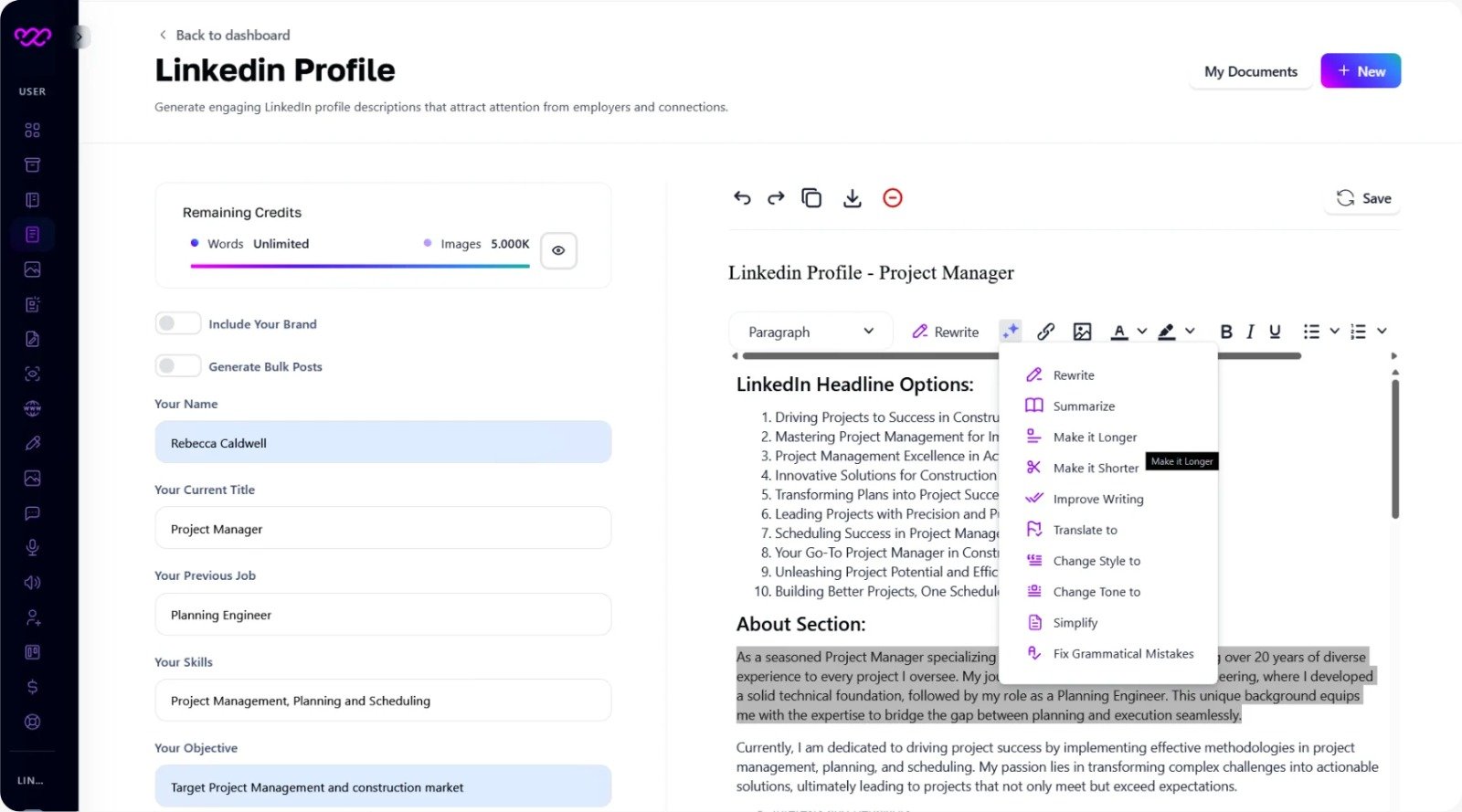Click the toolbar scroll right arrow
Viewport: 1462px width, 812px height.
[1393, 356]
